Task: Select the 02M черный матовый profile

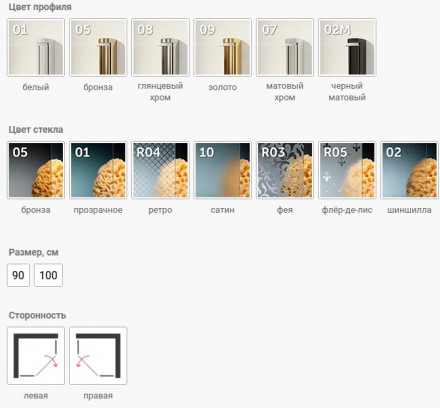Action: click(347, 47)
